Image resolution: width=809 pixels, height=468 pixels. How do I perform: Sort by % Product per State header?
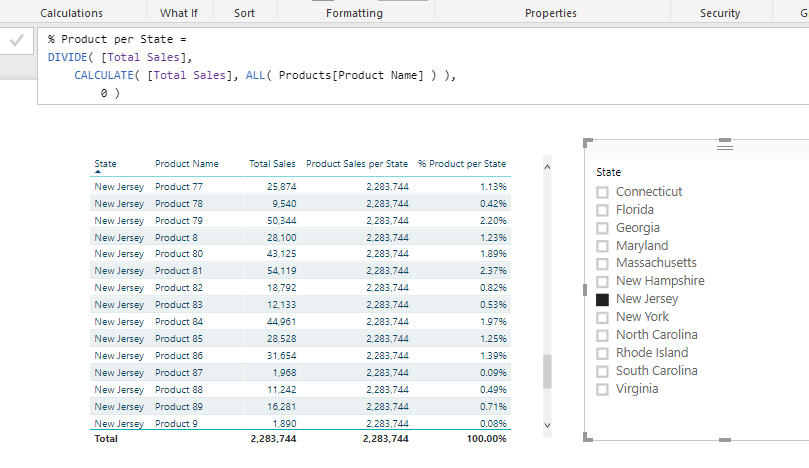462,164
